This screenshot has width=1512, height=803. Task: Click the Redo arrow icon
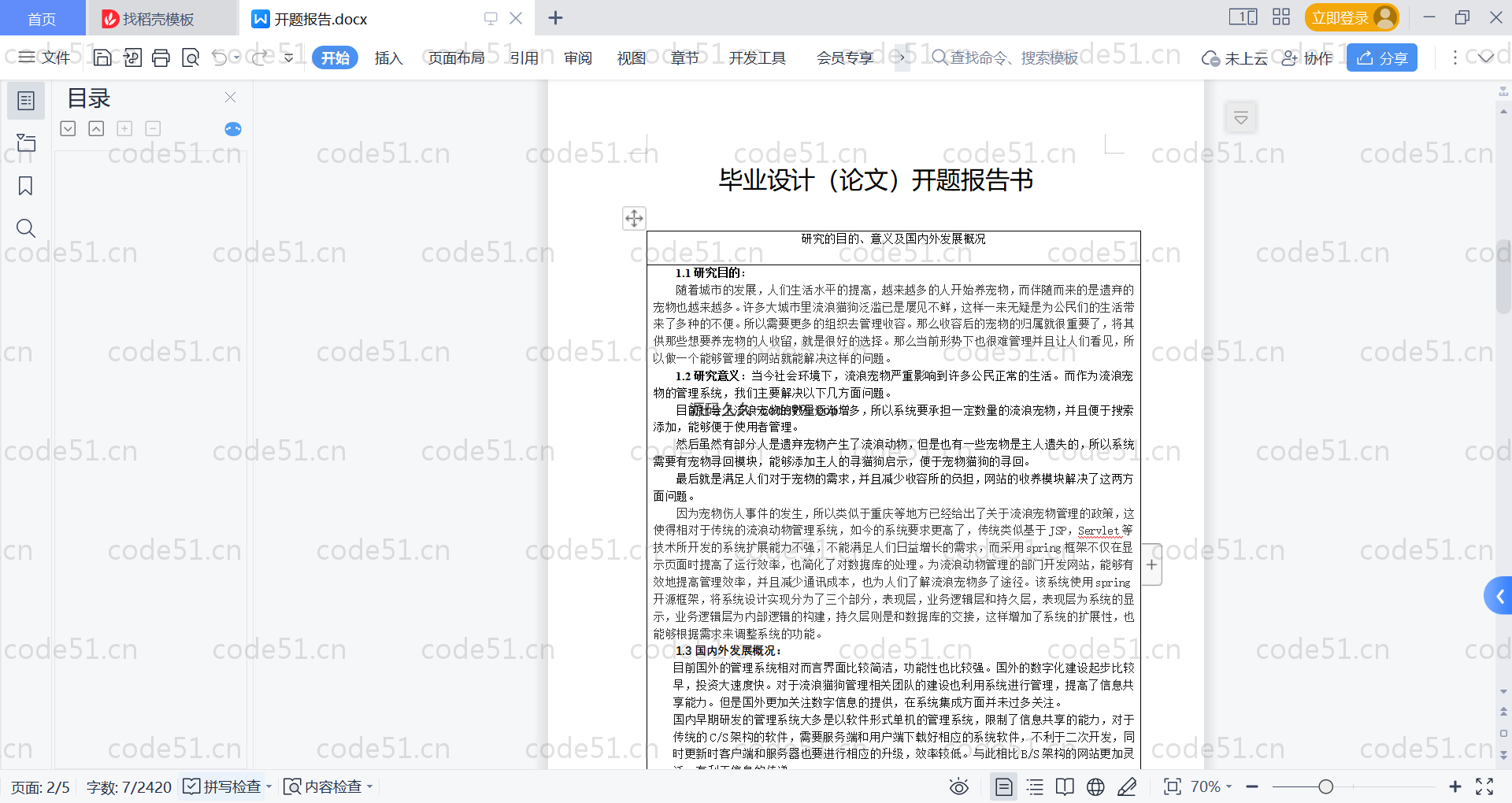[x=260, y=57]
